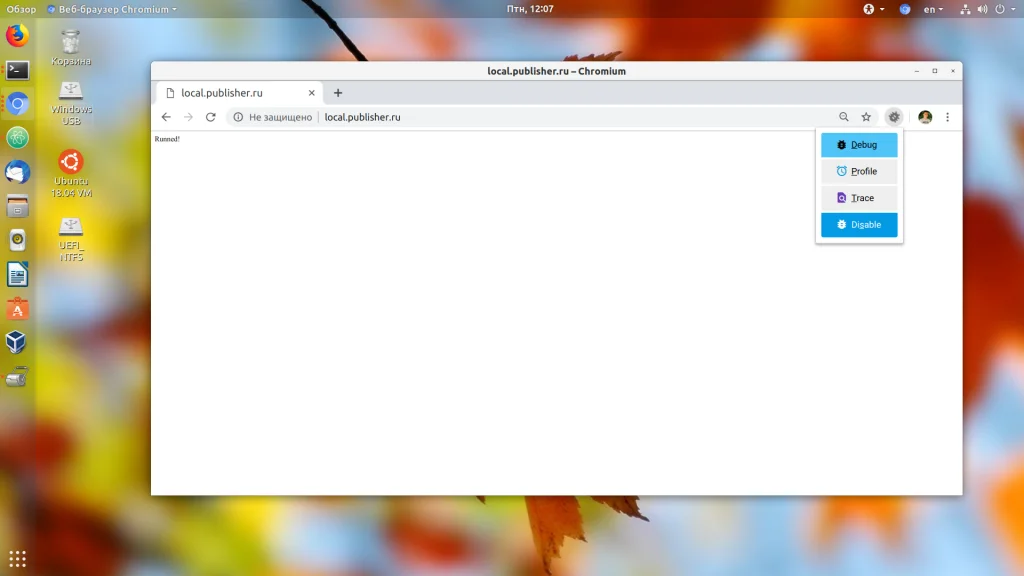Open the Веб-браузер Chromium app menu
This screenshot has width=1024, height=576.
(x=112, y=9)
